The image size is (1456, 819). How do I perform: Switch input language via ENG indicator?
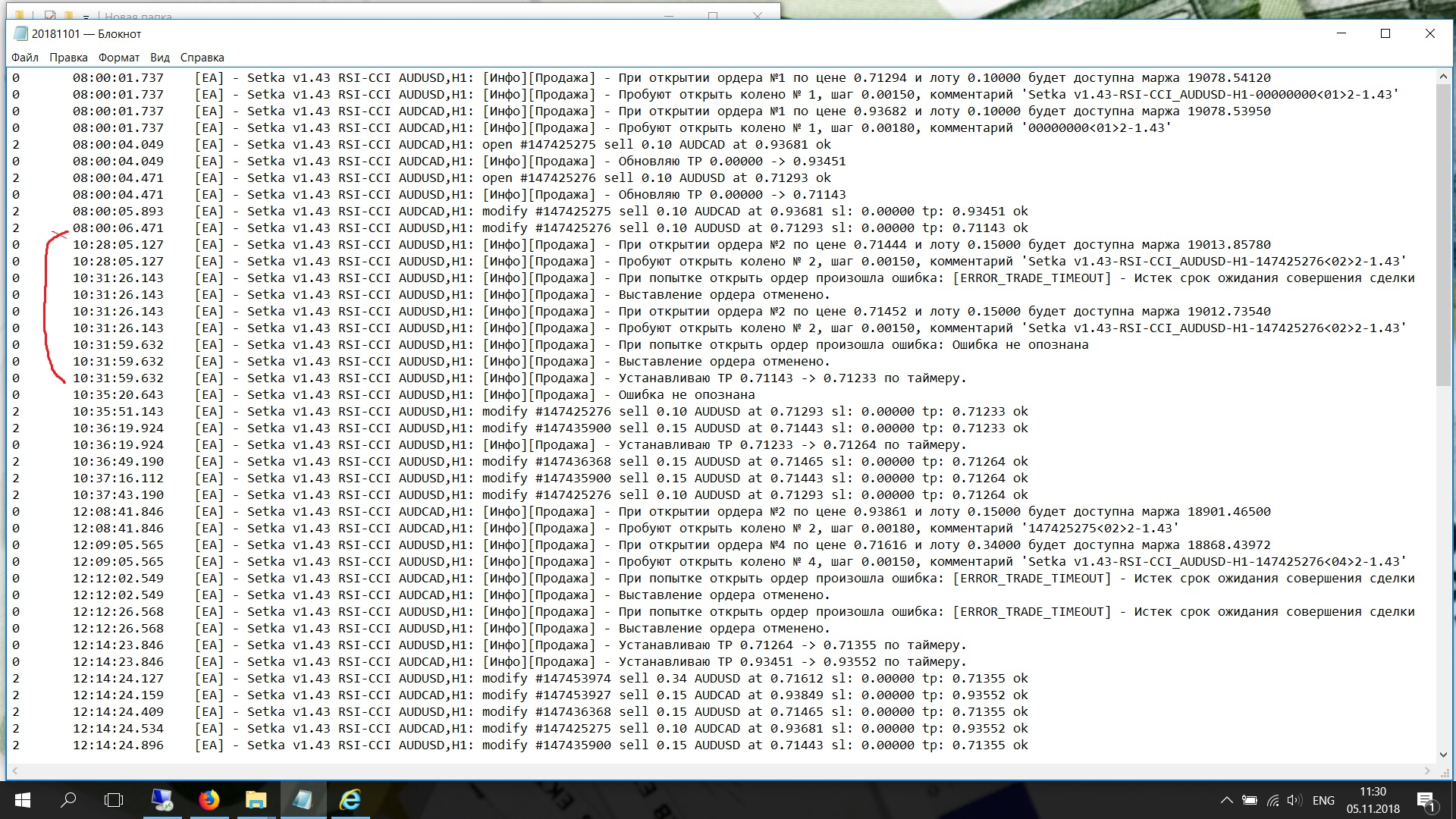click(x=1323, y=800)
